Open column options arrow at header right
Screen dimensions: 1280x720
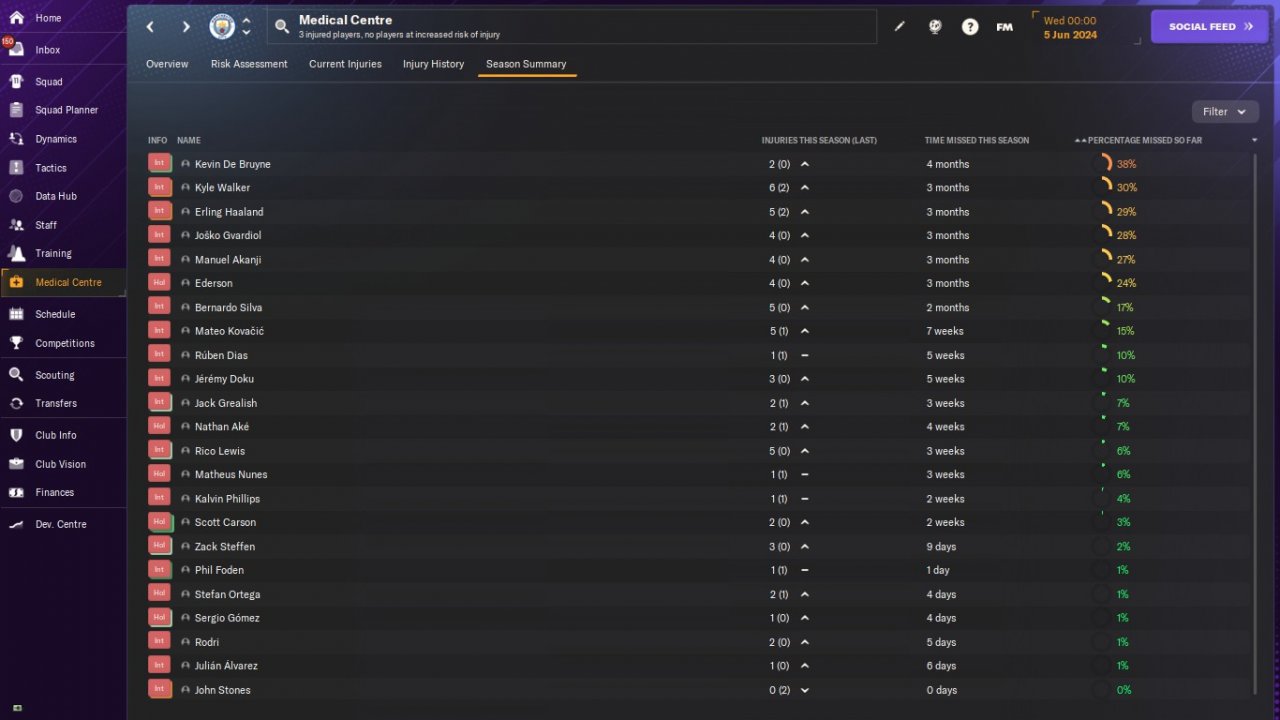(1255, 141)
